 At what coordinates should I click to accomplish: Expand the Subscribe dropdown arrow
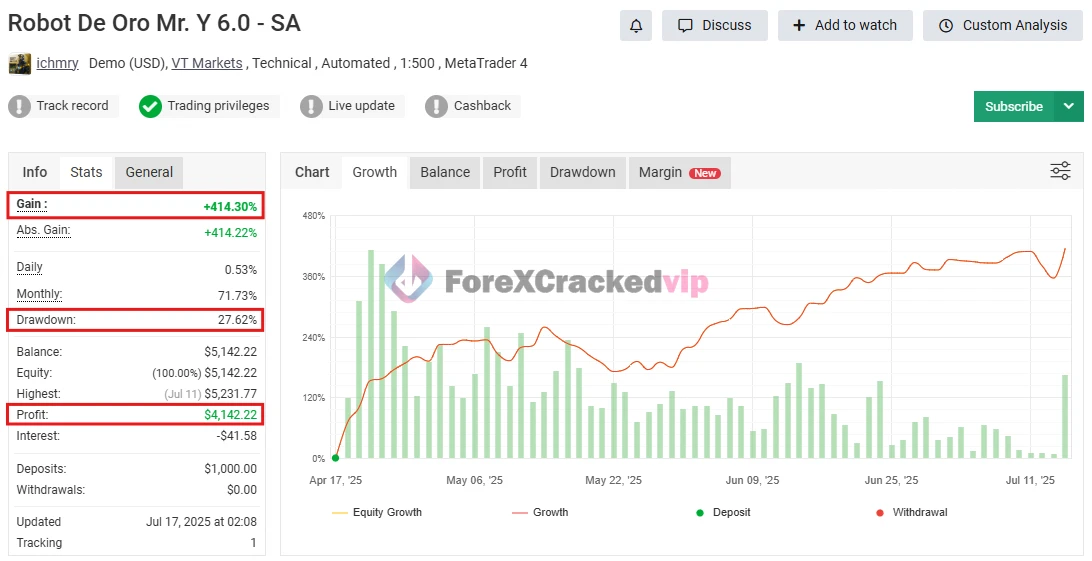click(1069, 106)
